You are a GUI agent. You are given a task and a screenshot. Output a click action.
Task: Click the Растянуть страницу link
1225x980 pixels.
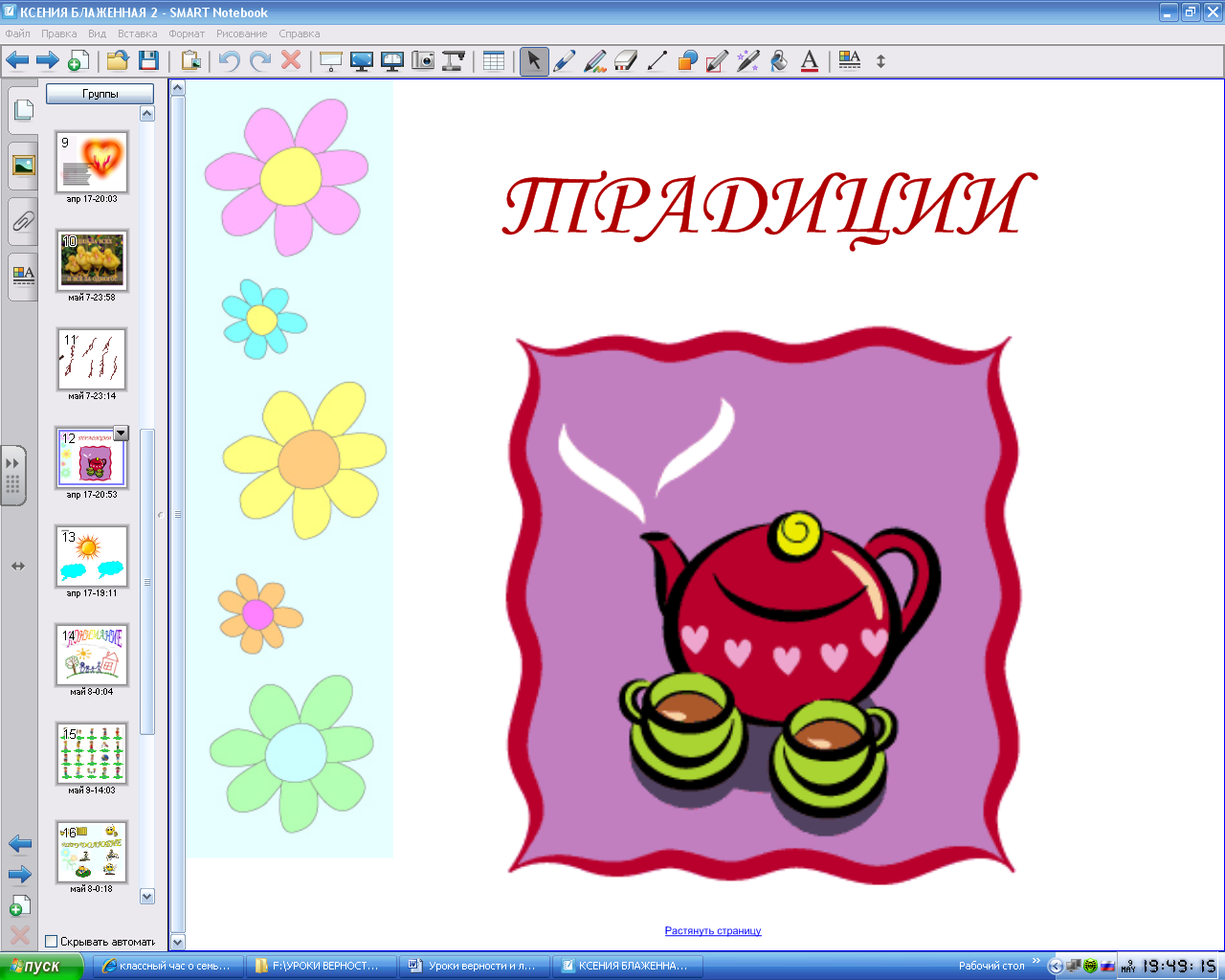713,930
